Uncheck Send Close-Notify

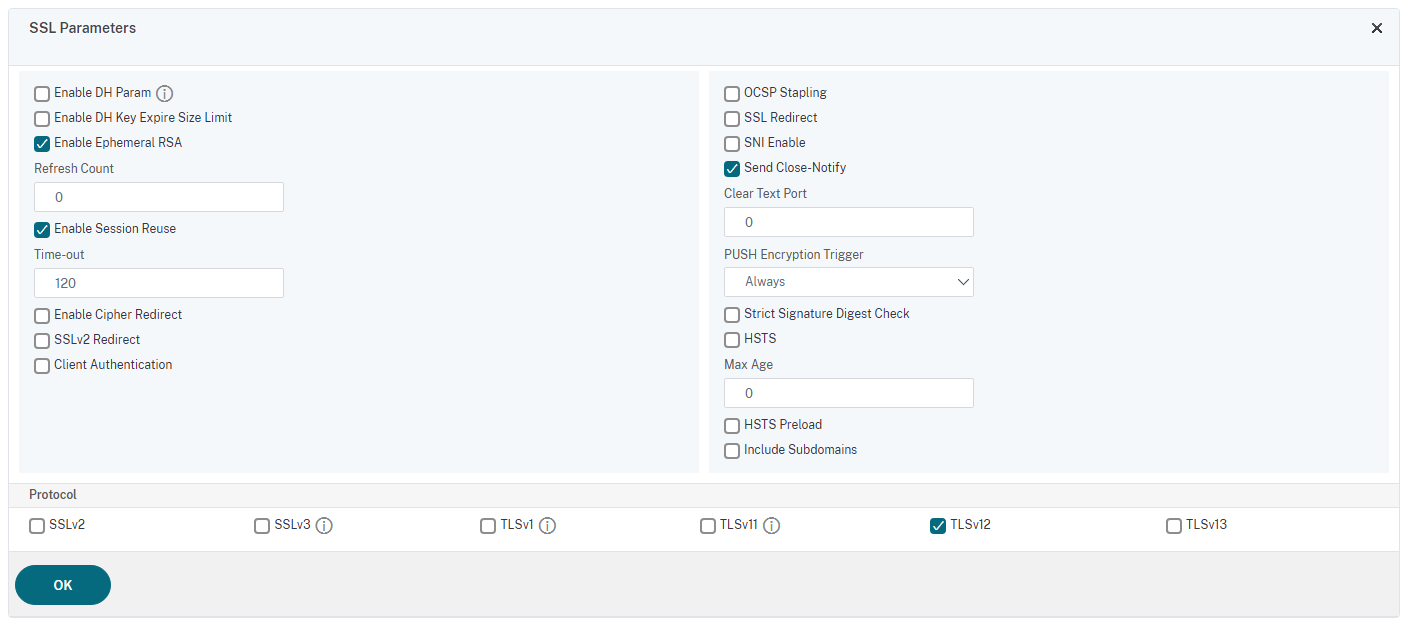click(x=732, y=169)
